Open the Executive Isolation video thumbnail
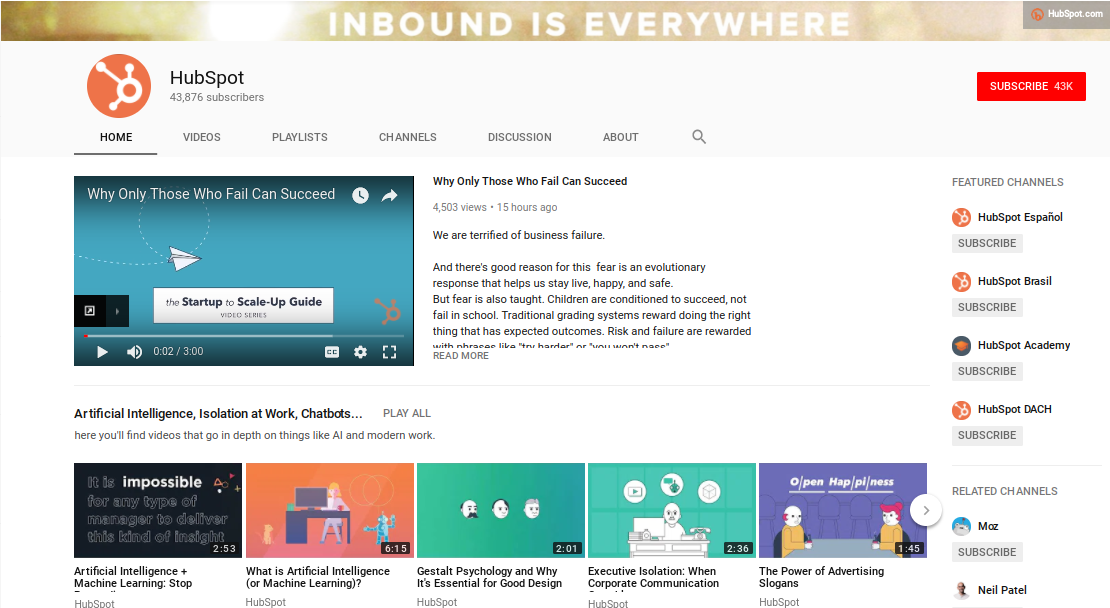The width and height of the screenshot is (1110, 608). tap(672, 510)
